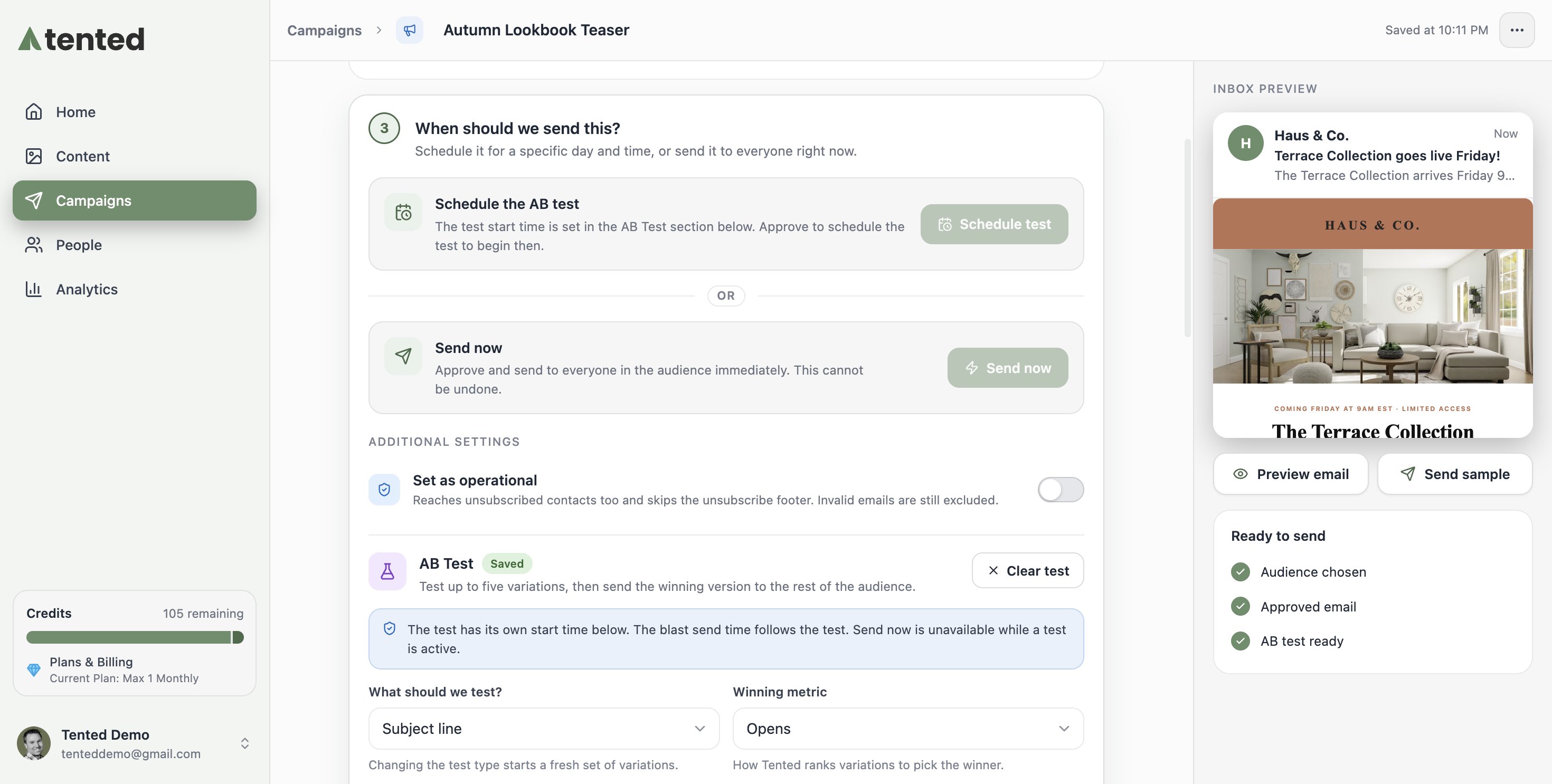The height and width of the screenshot is (784, 1552).
Task: Click the People icon in sidebar
Action: point(34,245)
